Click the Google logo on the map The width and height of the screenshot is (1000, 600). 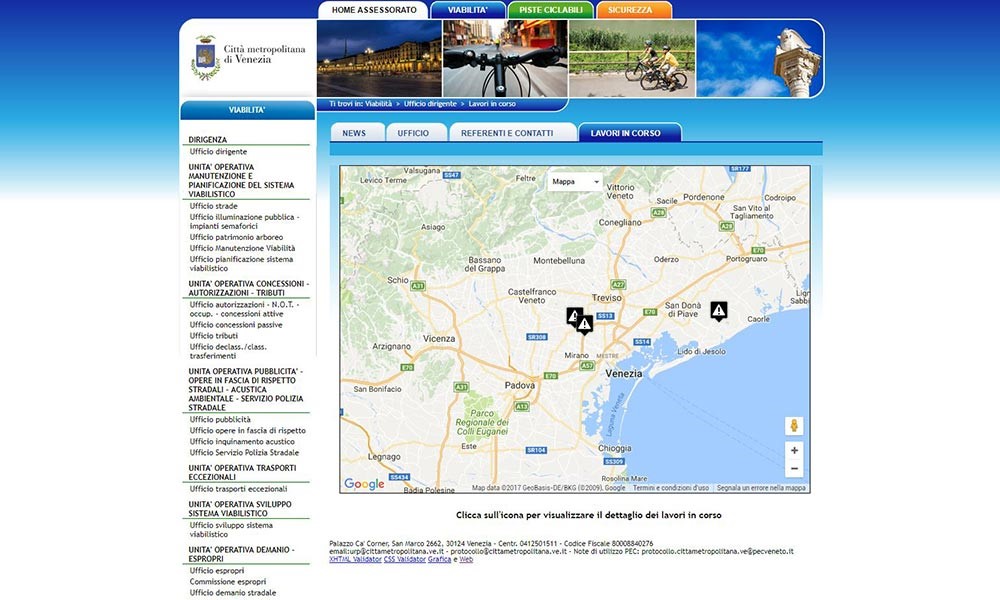pos(364,483)
